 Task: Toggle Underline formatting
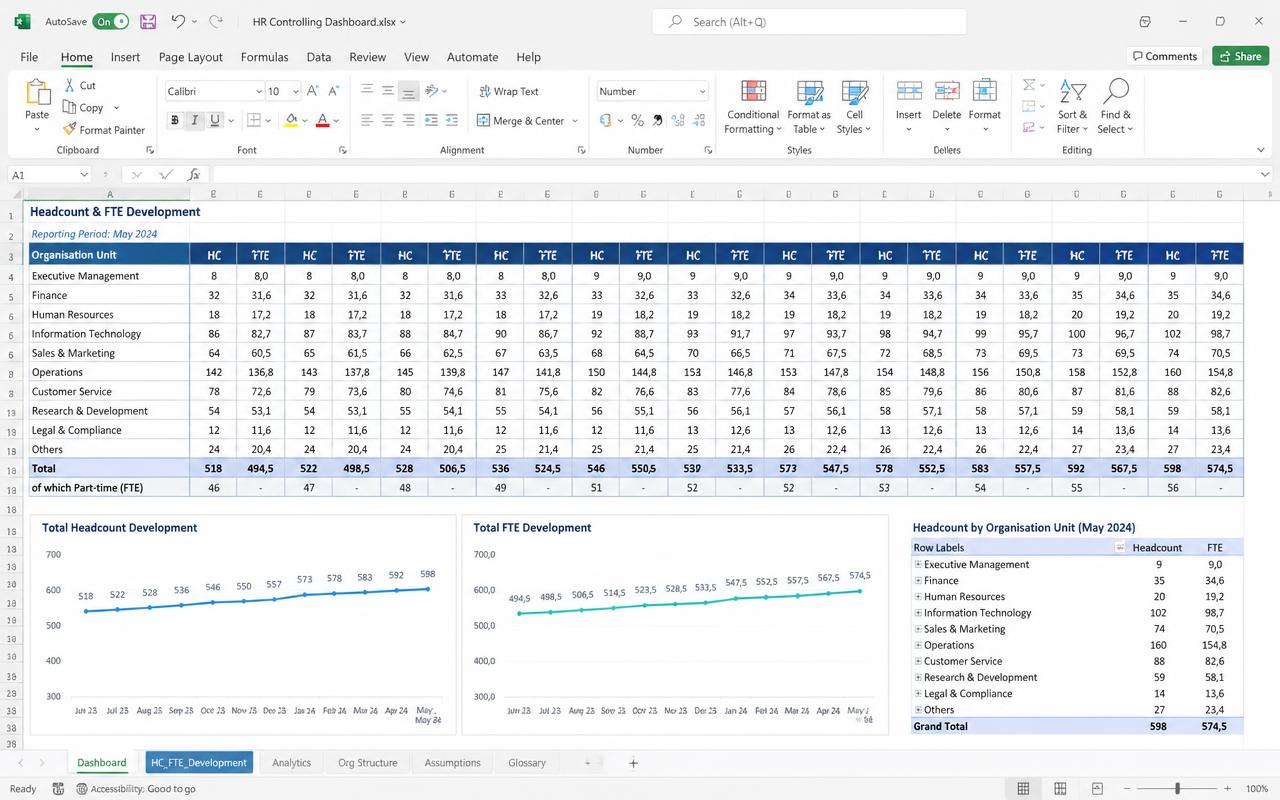[x=215, y=120]
